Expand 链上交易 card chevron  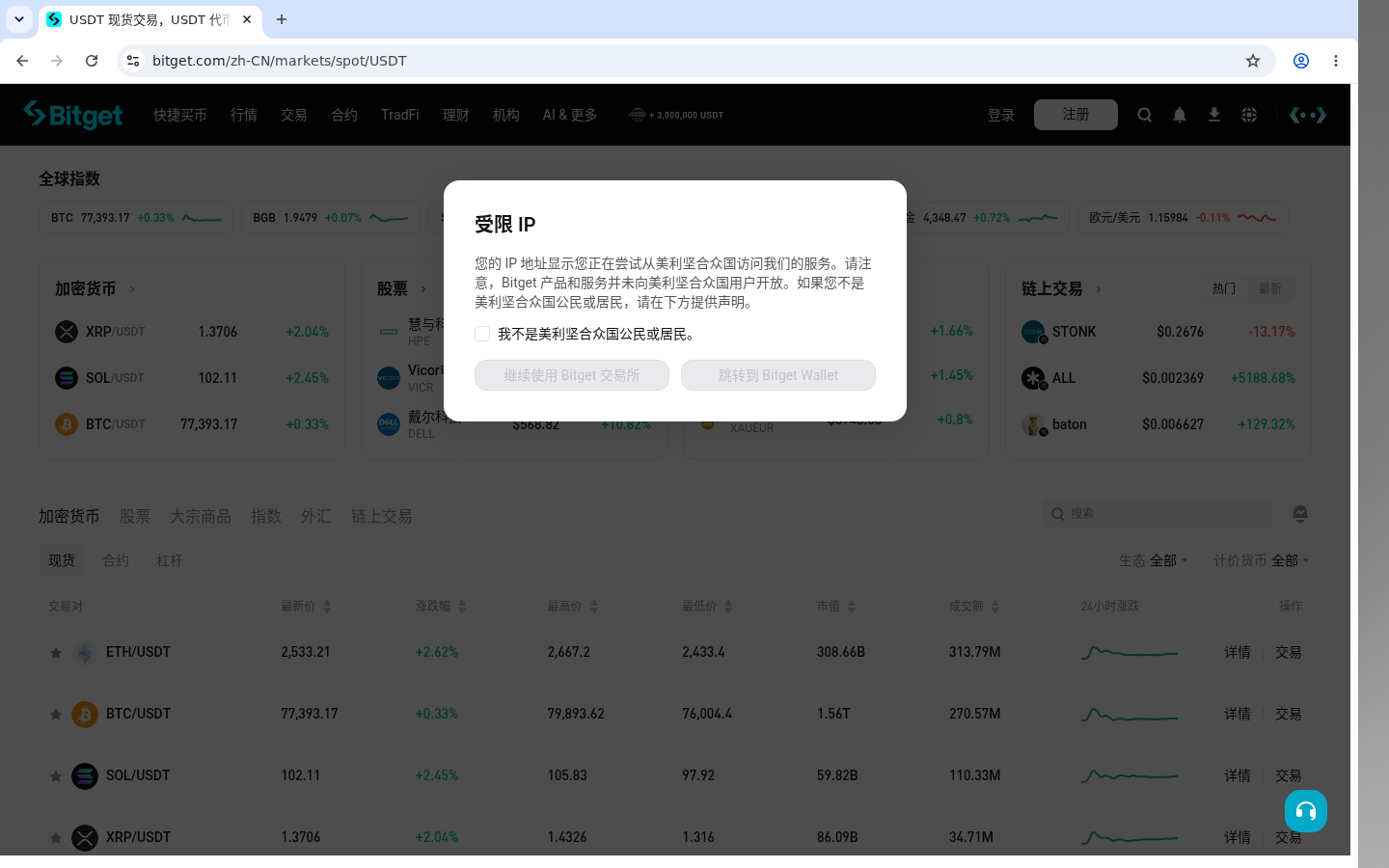(1099, 289)
